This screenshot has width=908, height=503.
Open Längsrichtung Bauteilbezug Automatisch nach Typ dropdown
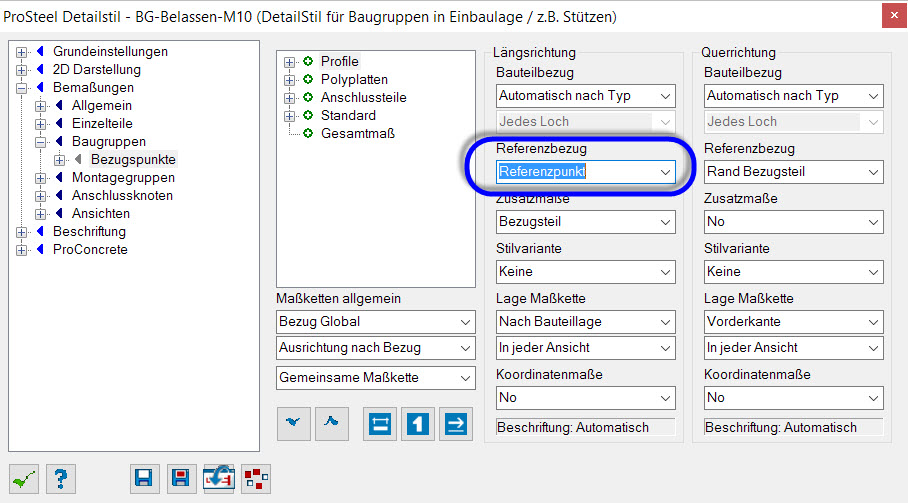coord(585,96)
